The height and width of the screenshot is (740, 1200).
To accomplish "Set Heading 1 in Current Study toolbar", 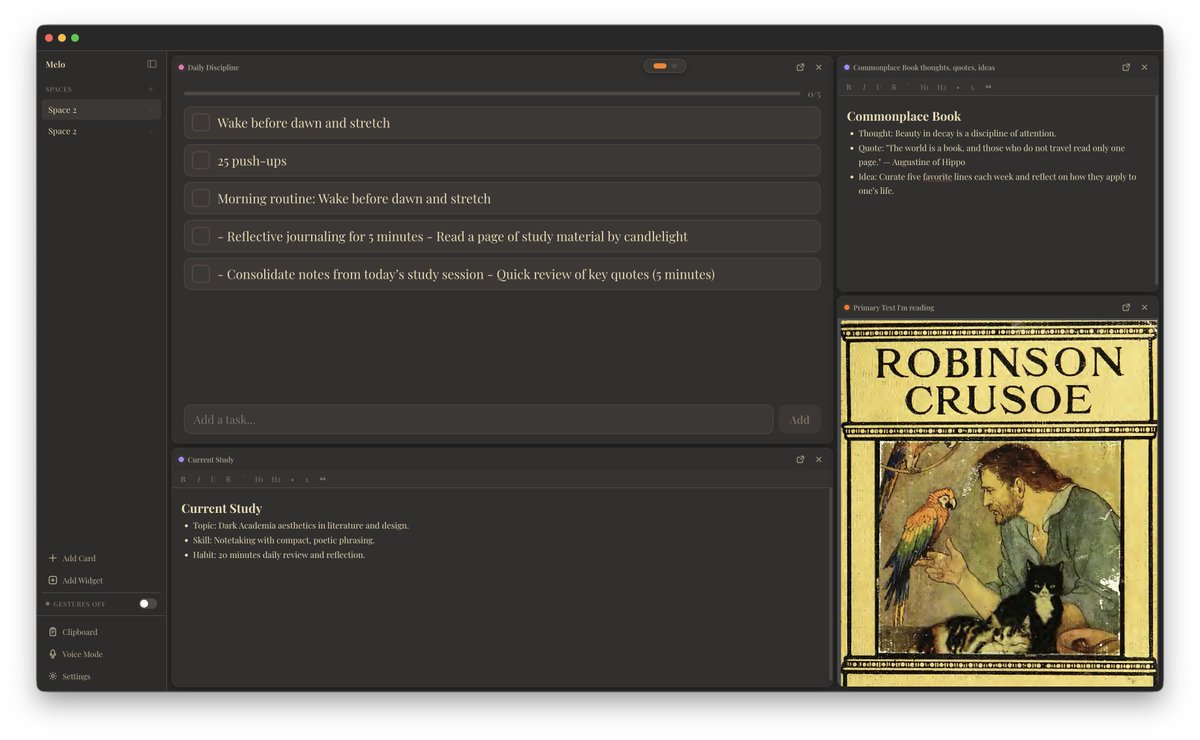I will [259, 479].
